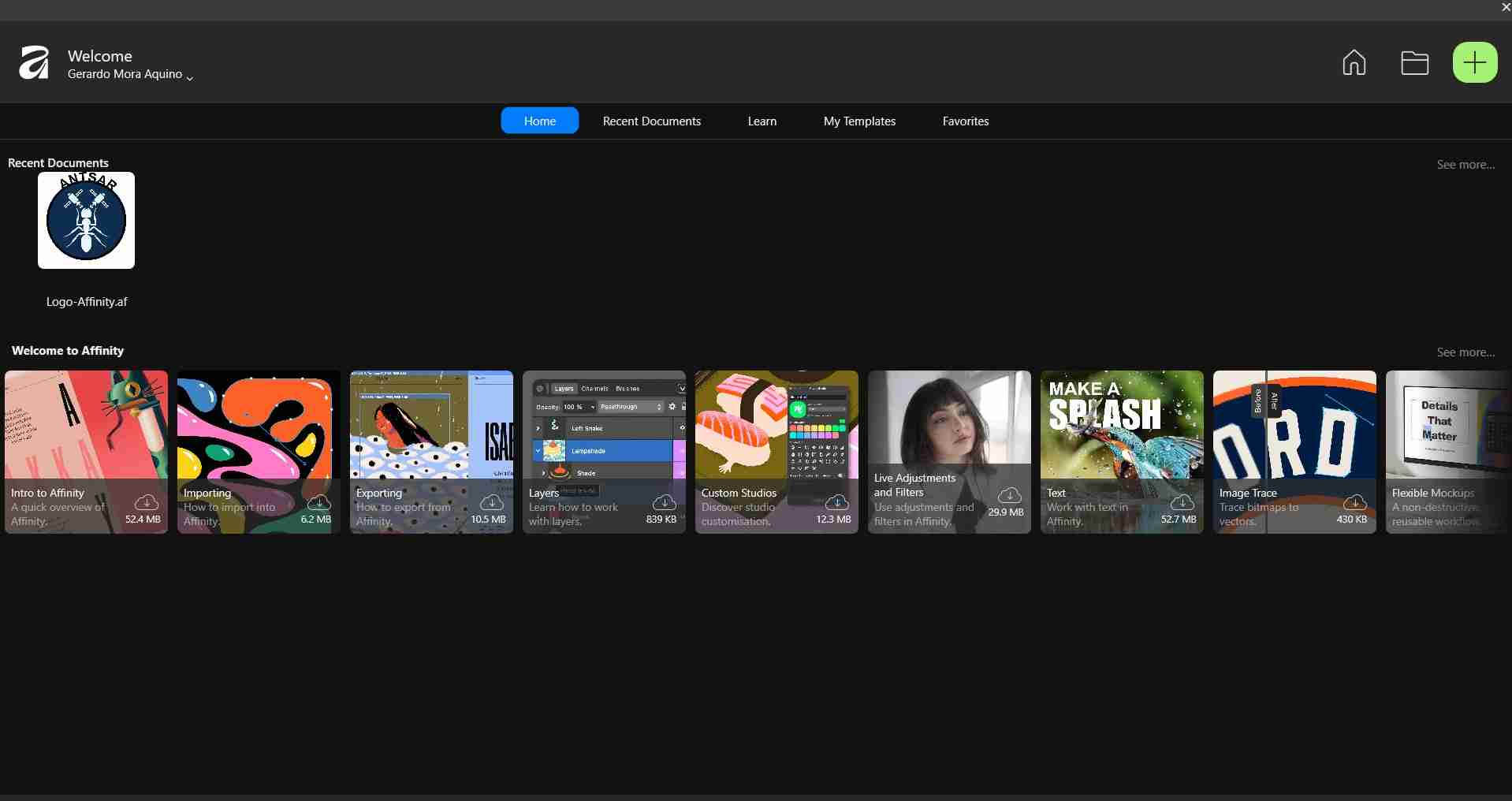Download the Intro to Affinity tutorial
The width and height of the screenshot is (1512, 801).
[147, 501]
